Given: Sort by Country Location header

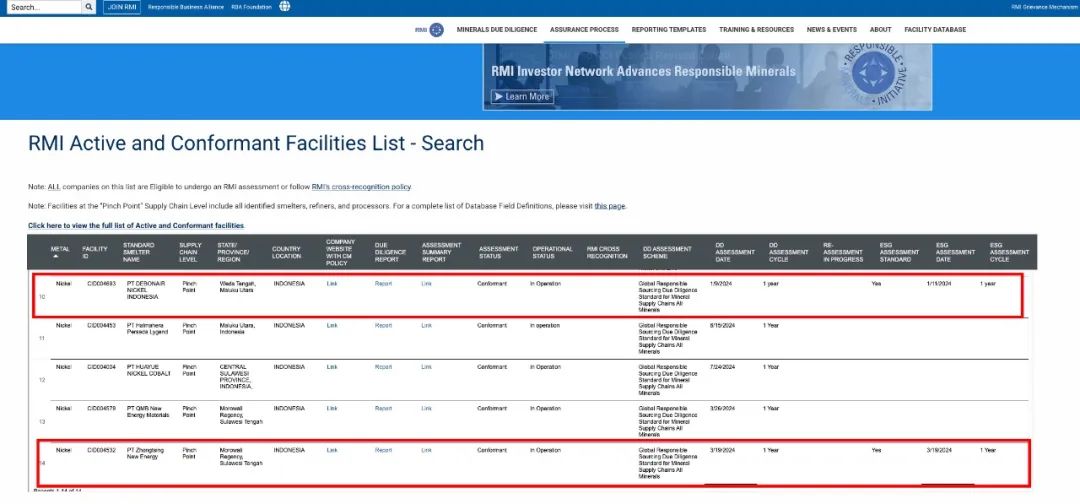Looking at the screenshot, I should point(286,252).
